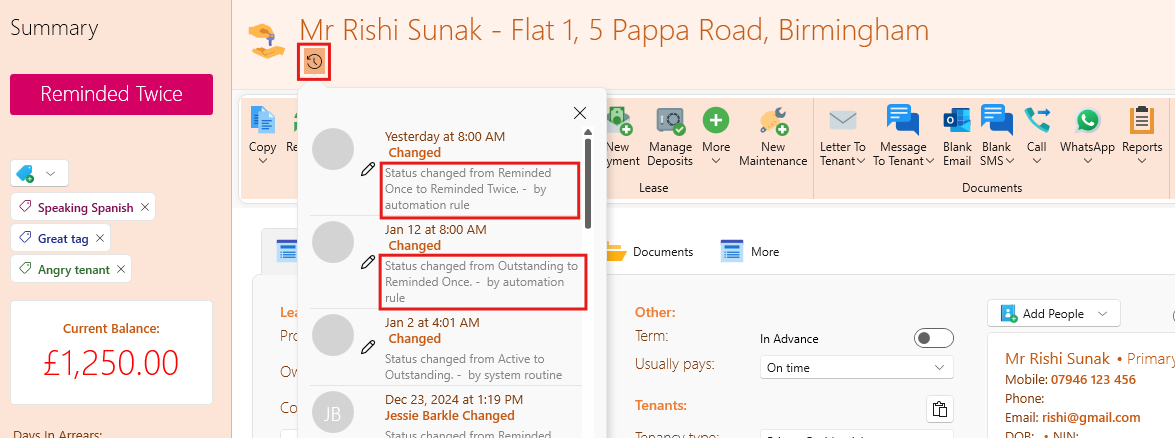Viewport: 1175px width, 438px height.
Task: Edit the Jan 2 at 4:01 AM history entry
Action: 367,346
